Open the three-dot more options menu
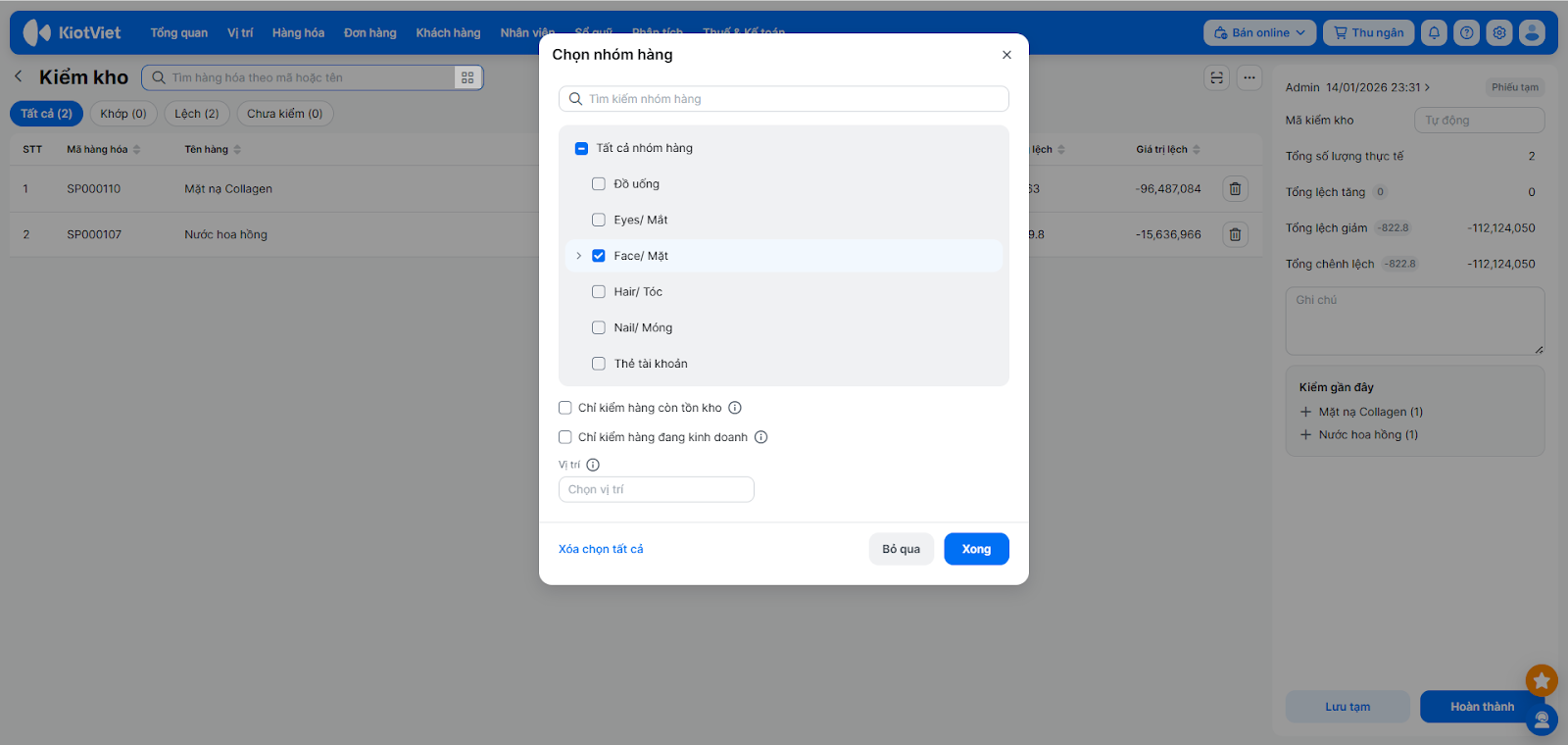1568x745 pixels. coord(1249,77)
